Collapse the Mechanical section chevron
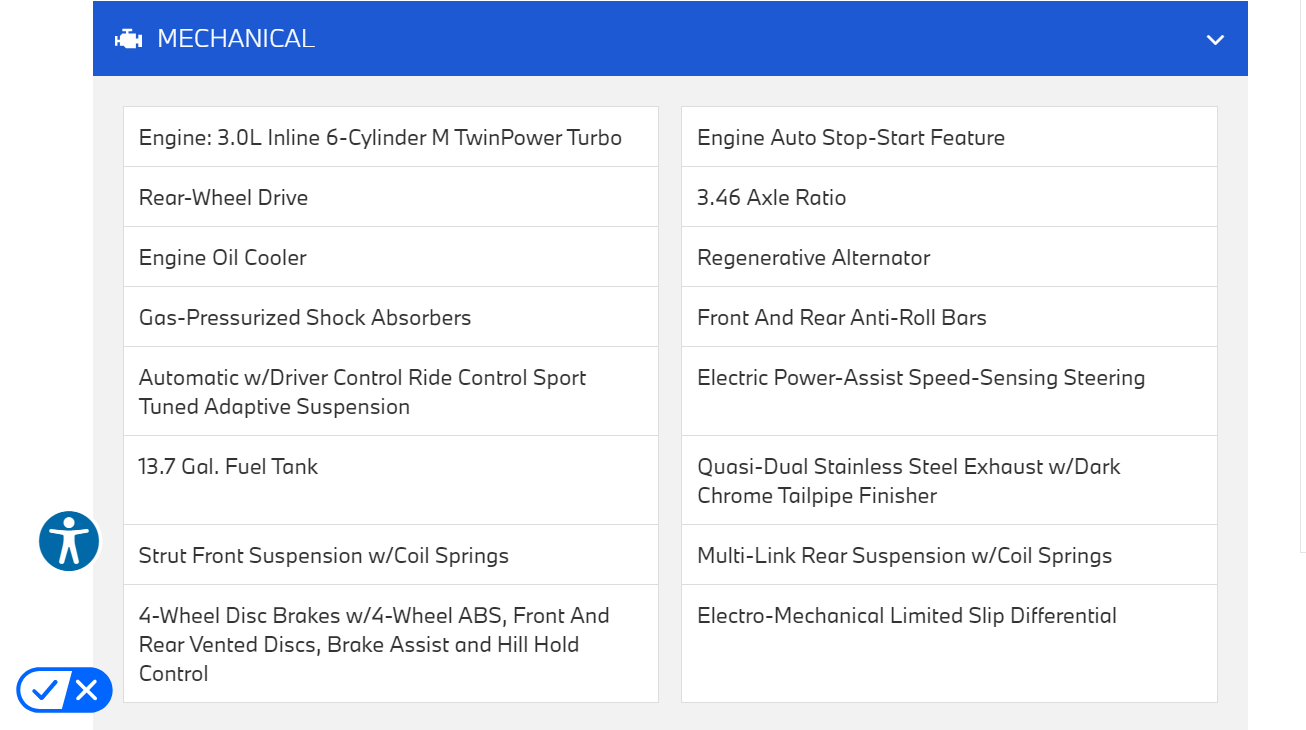1306x730 pixels. (1215, 40)
